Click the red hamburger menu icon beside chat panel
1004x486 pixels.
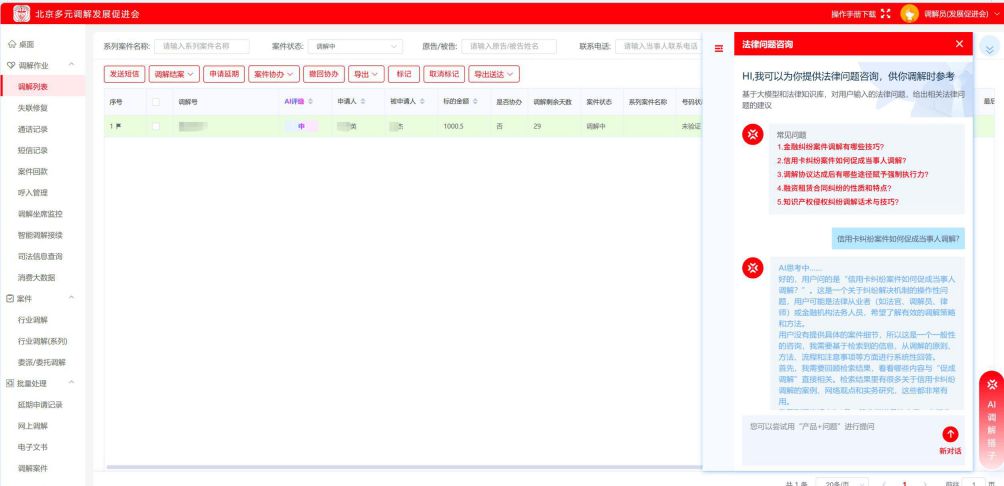718,47
